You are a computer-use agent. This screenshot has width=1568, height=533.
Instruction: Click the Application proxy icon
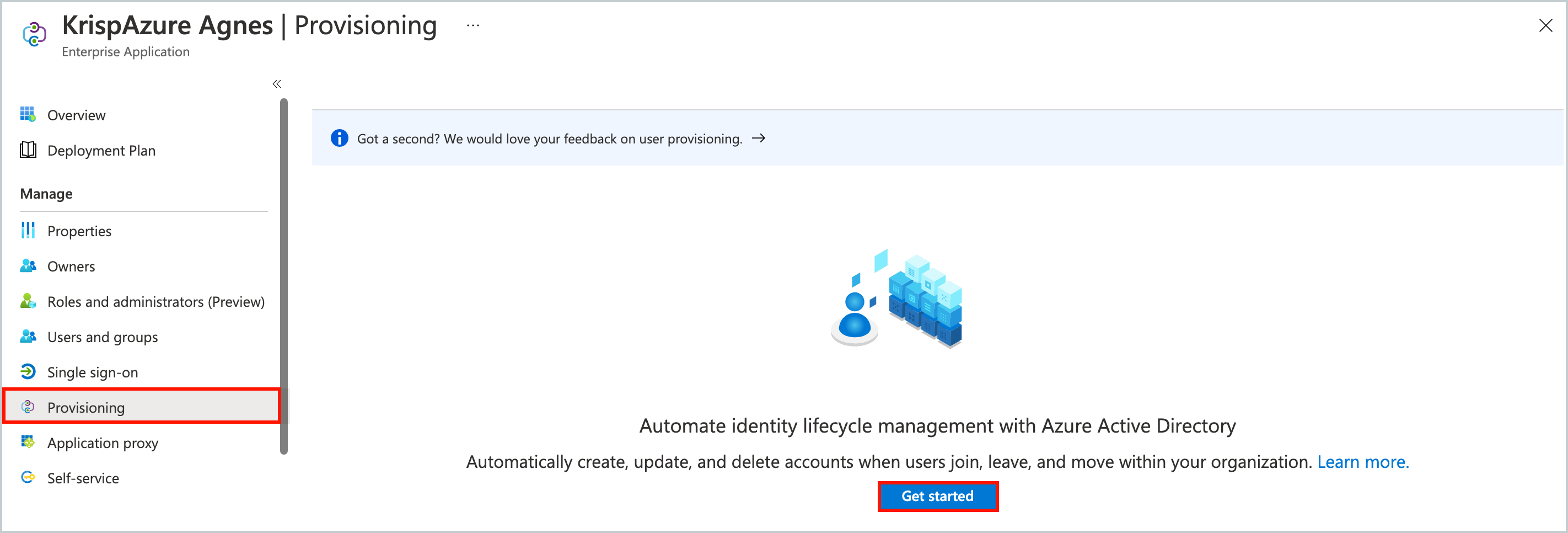pyautogui.click(x=28, y=443)
